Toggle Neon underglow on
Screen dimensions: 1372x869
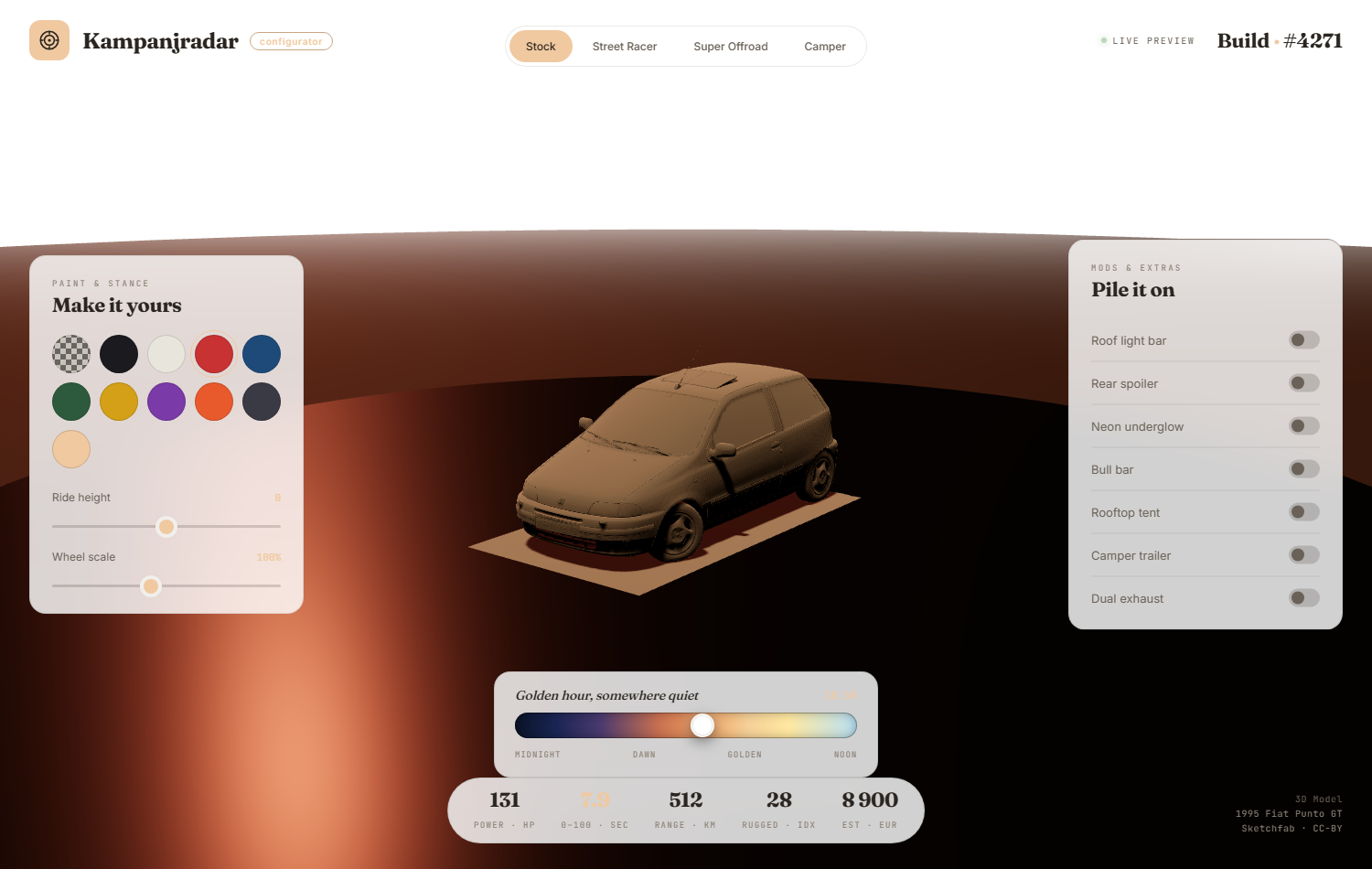coord(1304,426)
